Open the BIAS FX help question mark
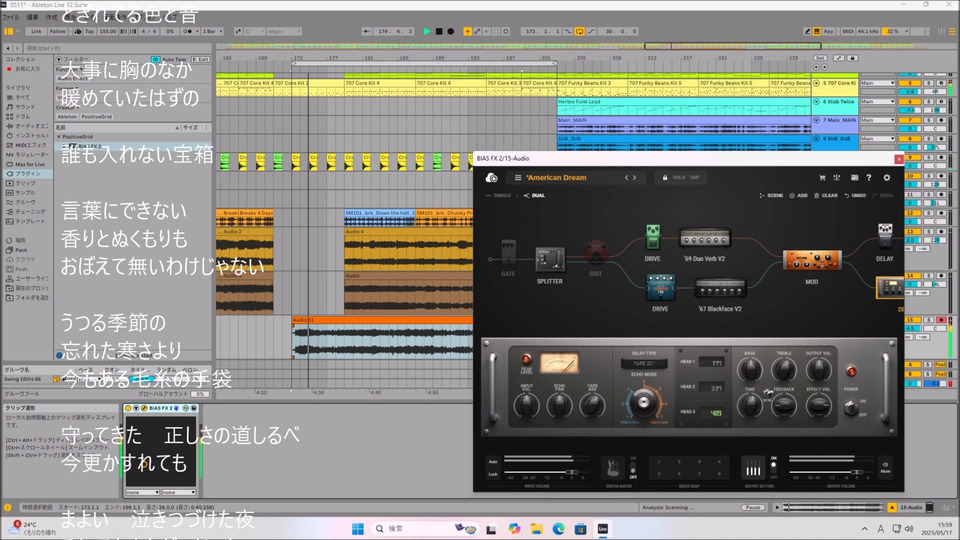960x540 pixels. tap(869, 178)
